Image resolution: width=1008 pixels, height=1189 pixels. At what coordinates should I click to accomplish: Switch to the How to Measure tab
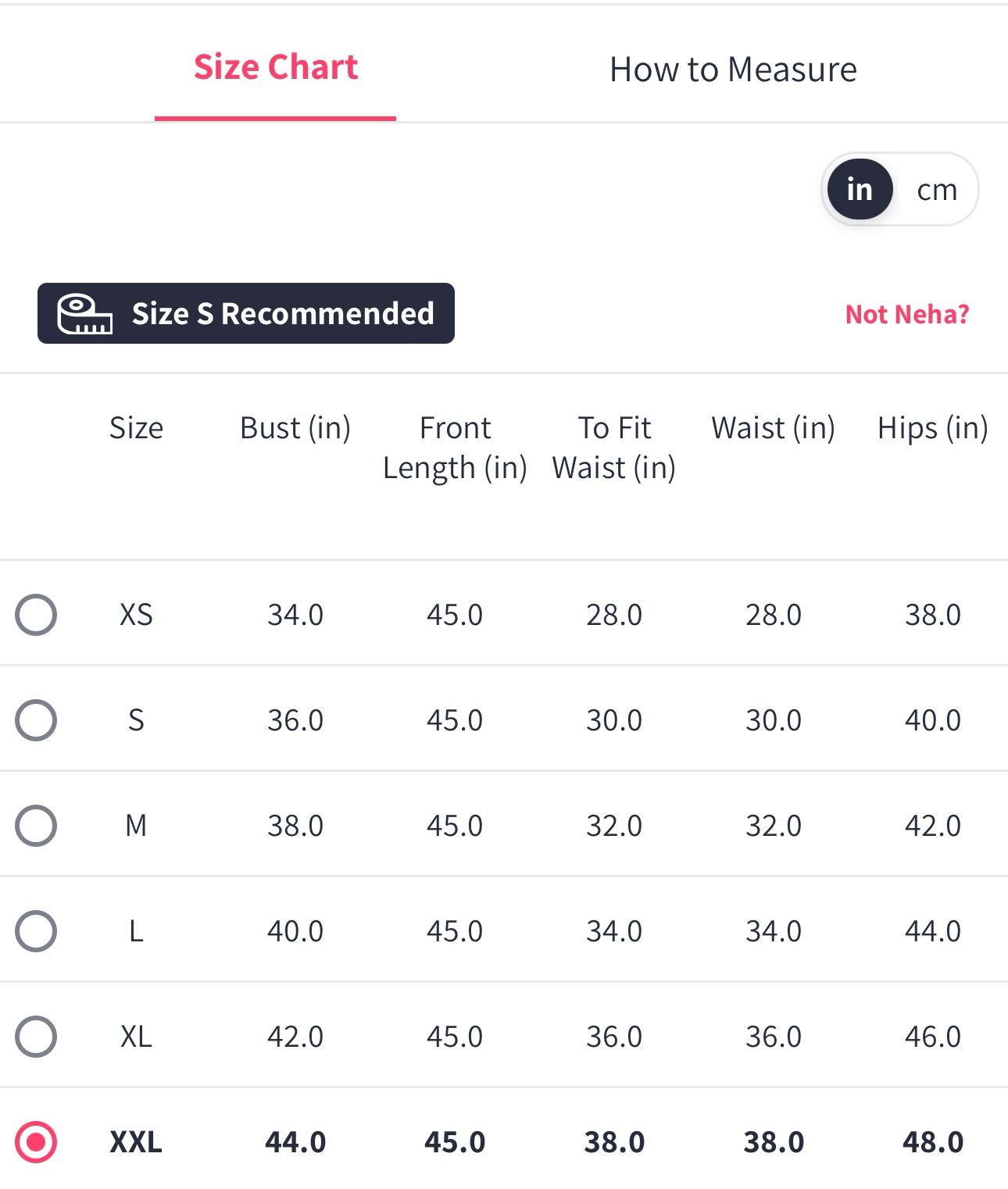(732, 70)
